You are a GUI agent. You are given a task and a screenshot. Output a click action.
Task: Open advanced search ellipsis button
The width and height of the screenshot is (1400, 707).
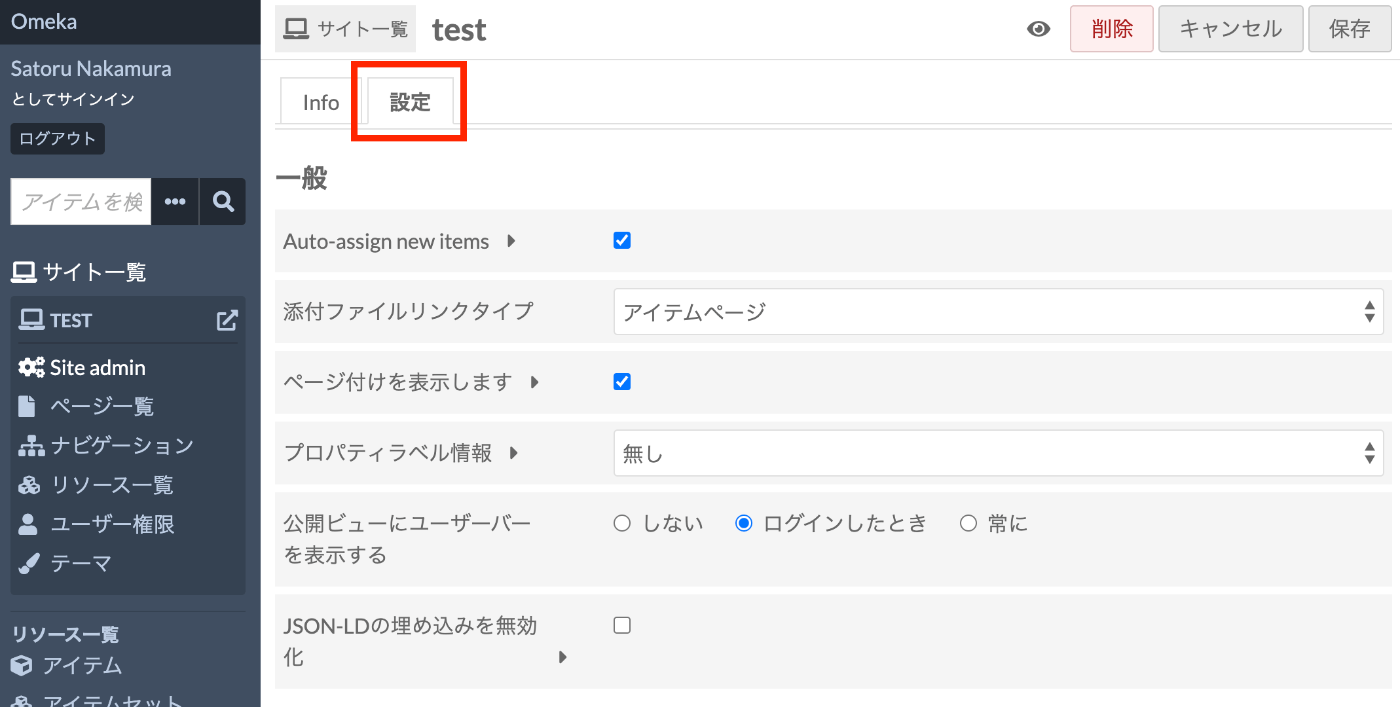(175, 202)
